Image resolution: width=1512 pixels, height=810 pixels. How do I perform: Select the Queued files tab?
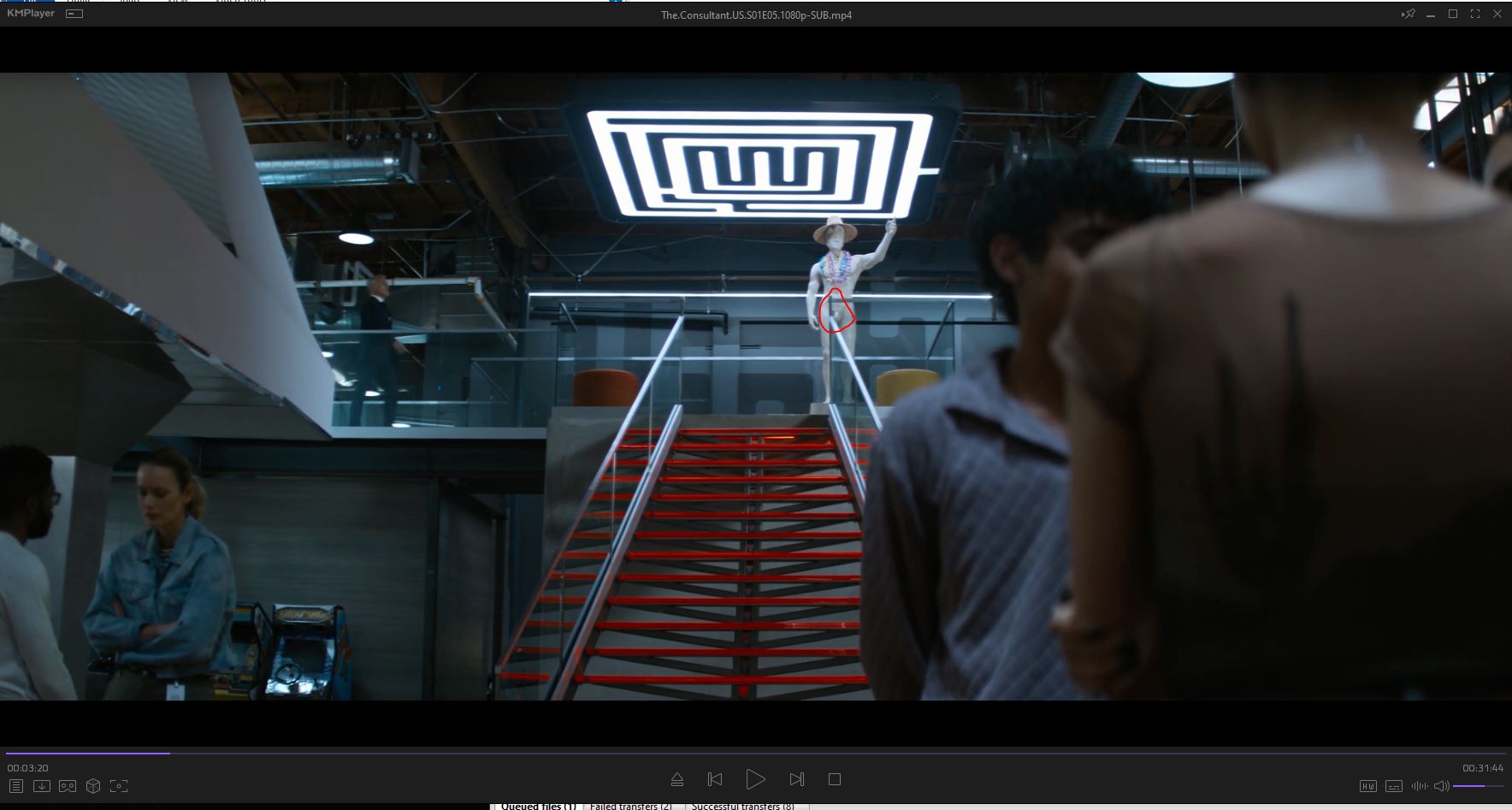[x=538, y=806]
